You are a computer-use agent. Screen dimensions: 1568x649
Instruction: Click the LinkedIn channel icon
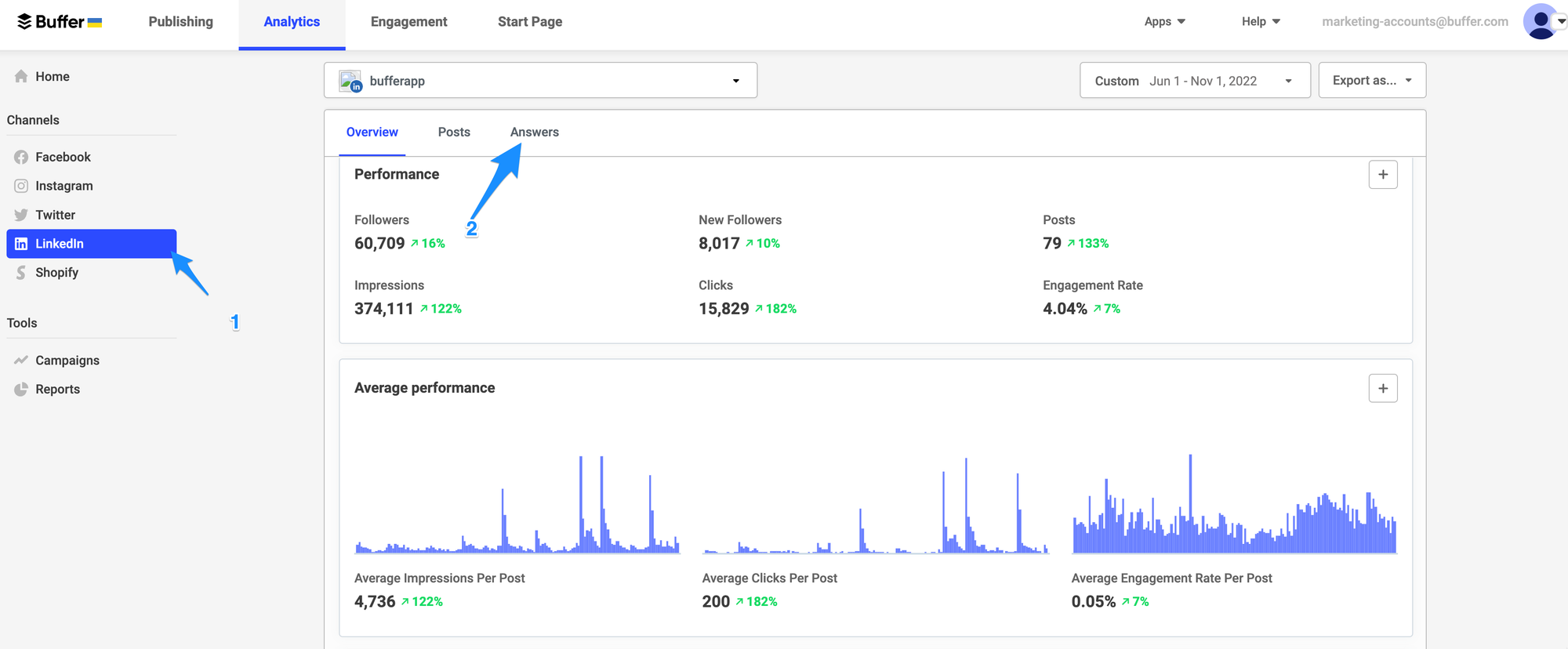click(21, 244)
